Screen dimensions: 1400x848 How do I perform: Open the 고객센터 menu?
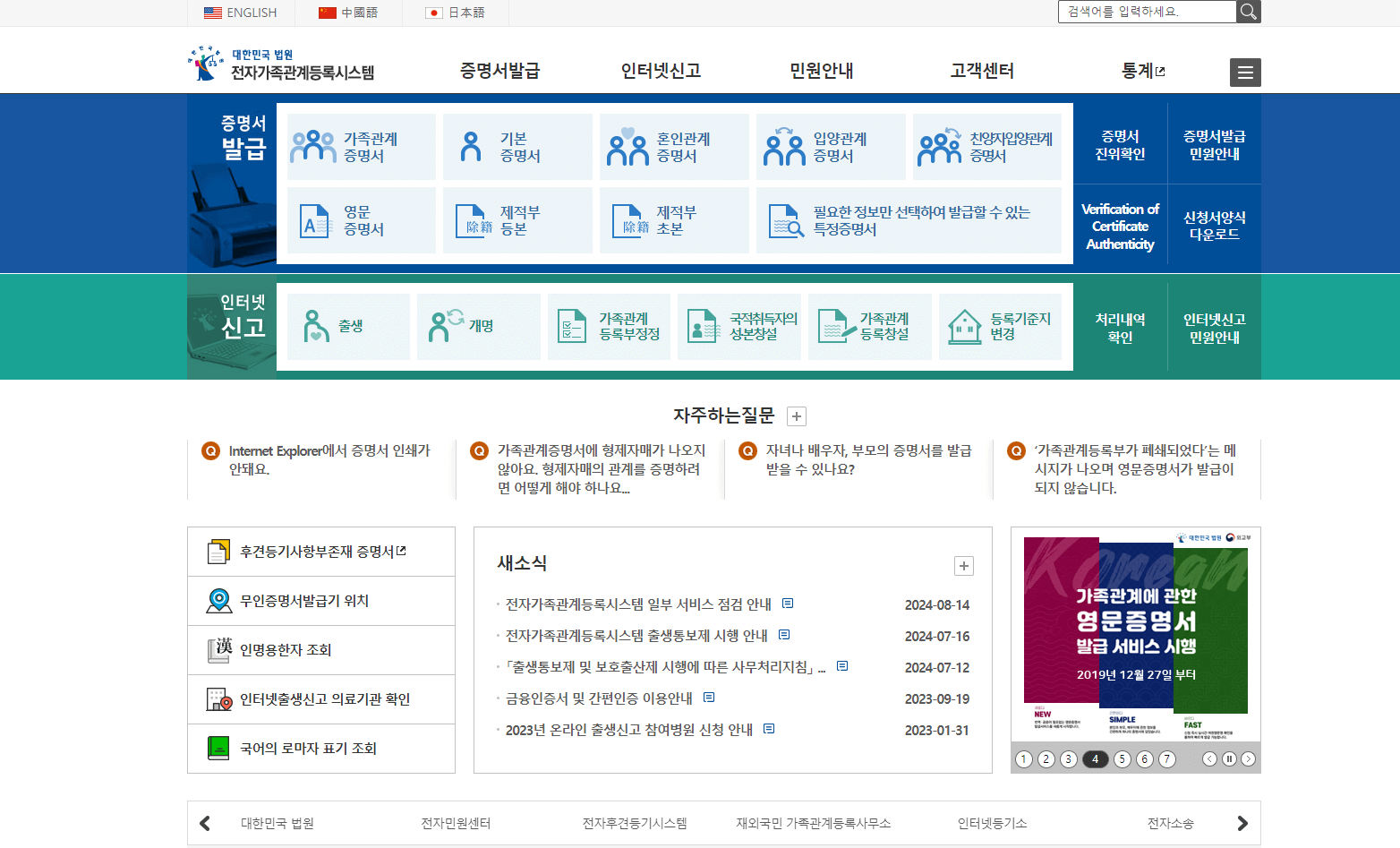pyautogui.click(x=981, y=71)
